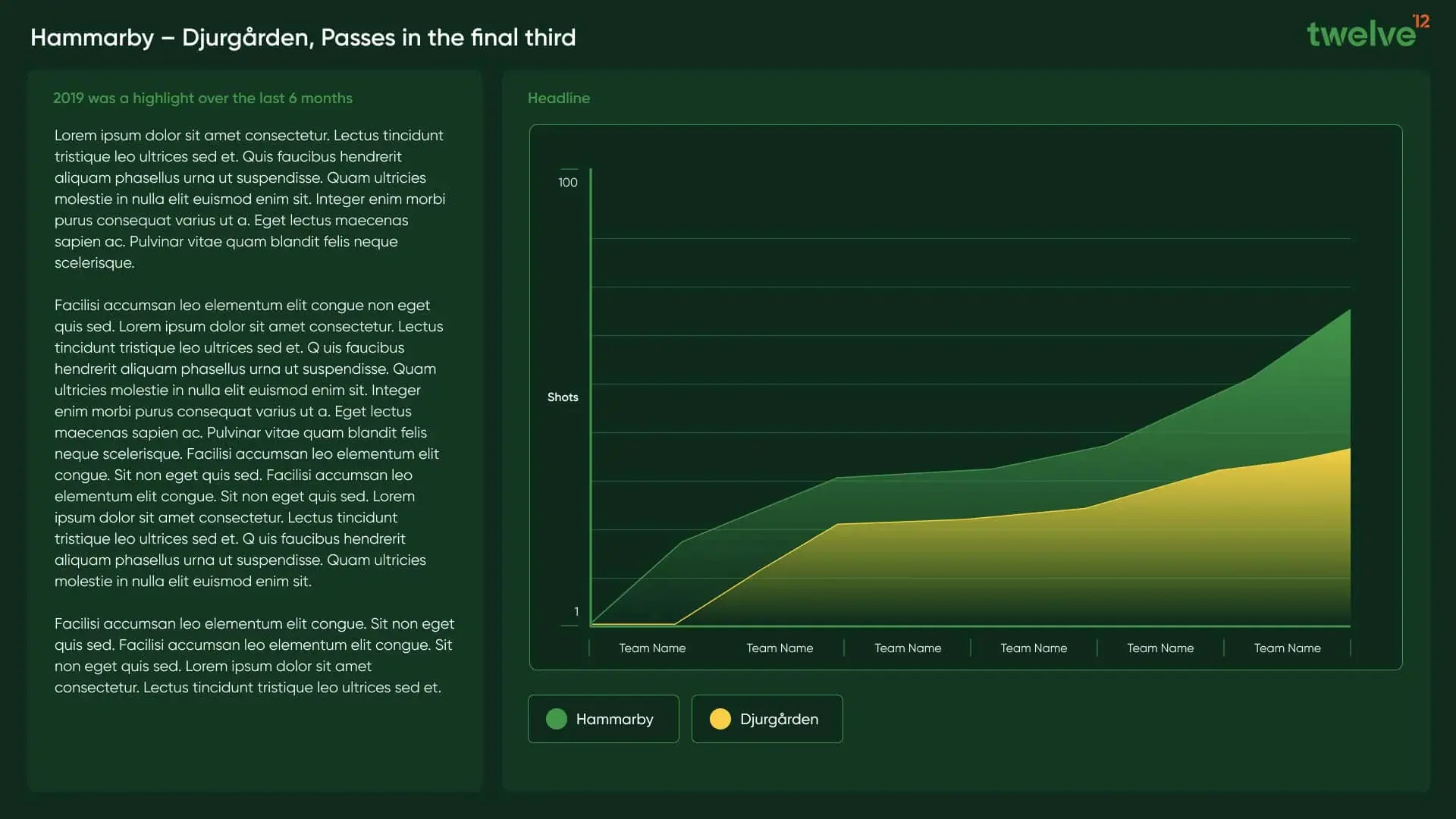1456x819 pixels.
Task: Click the green Hammarby legend dot
Action: point(557,719)
